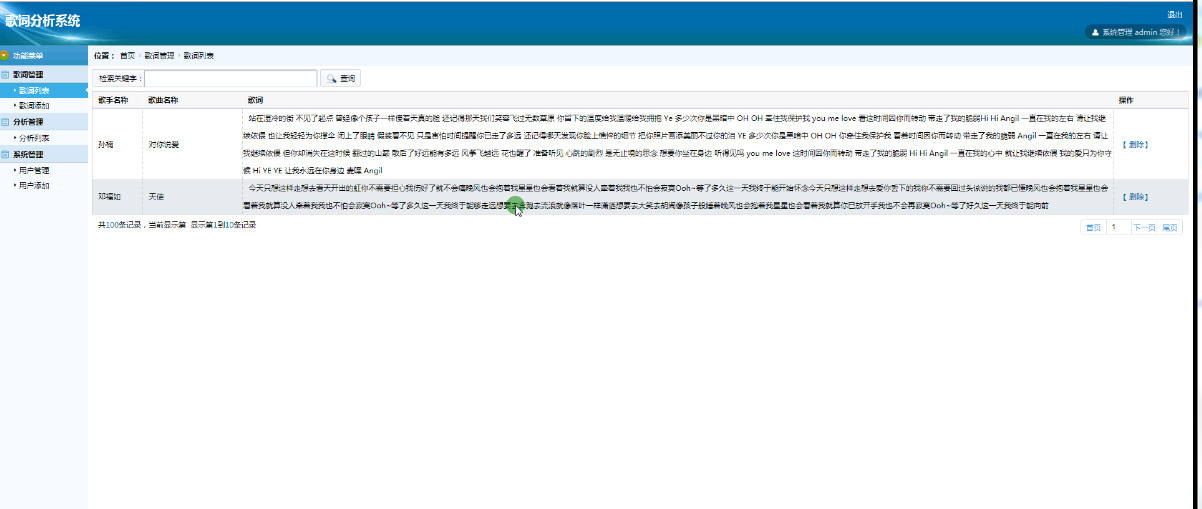Open 歌词列表 in the sidebar

point(33,90)
